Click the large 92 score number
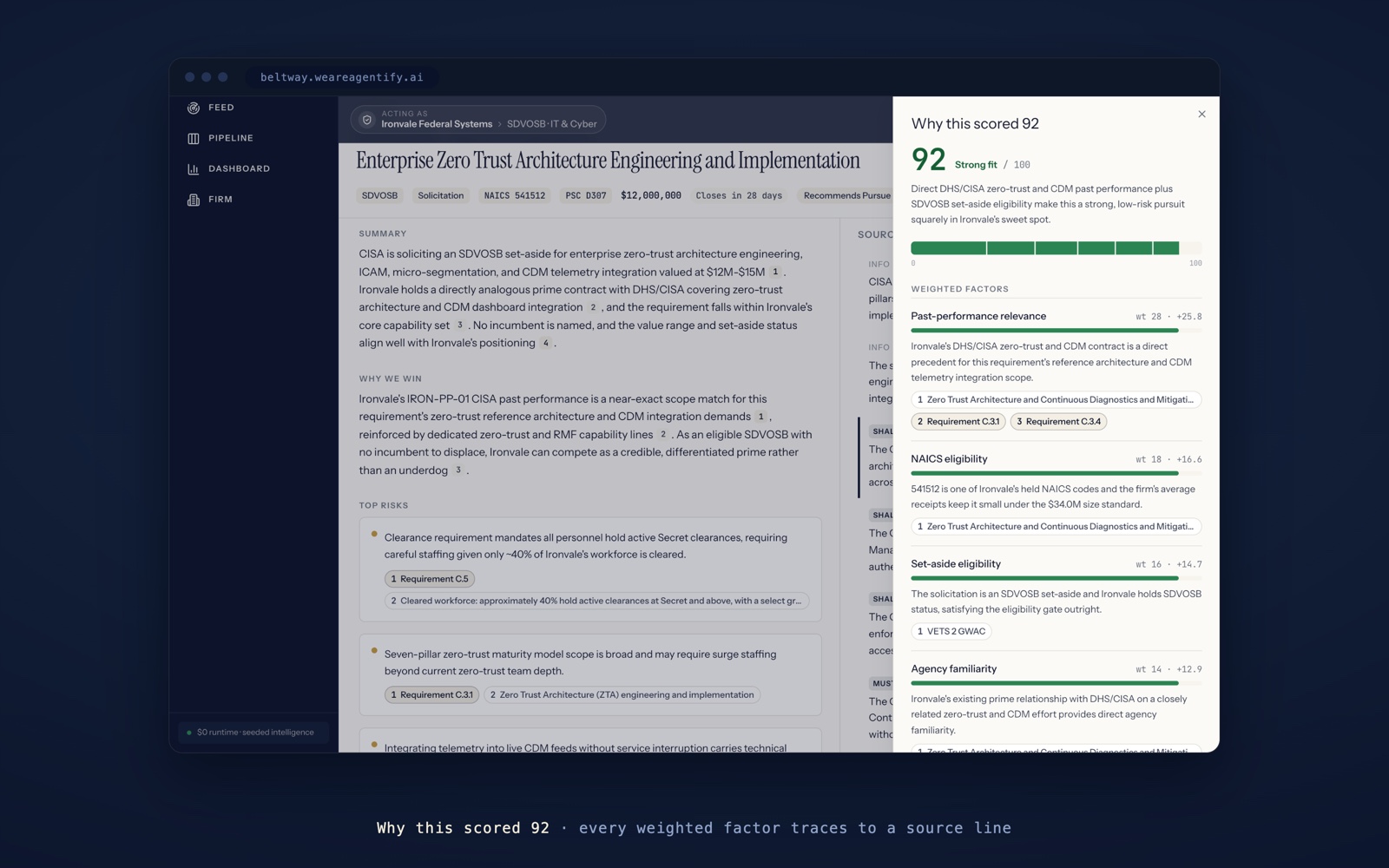This screenshot has width=1389, height=868. point(928,160)
